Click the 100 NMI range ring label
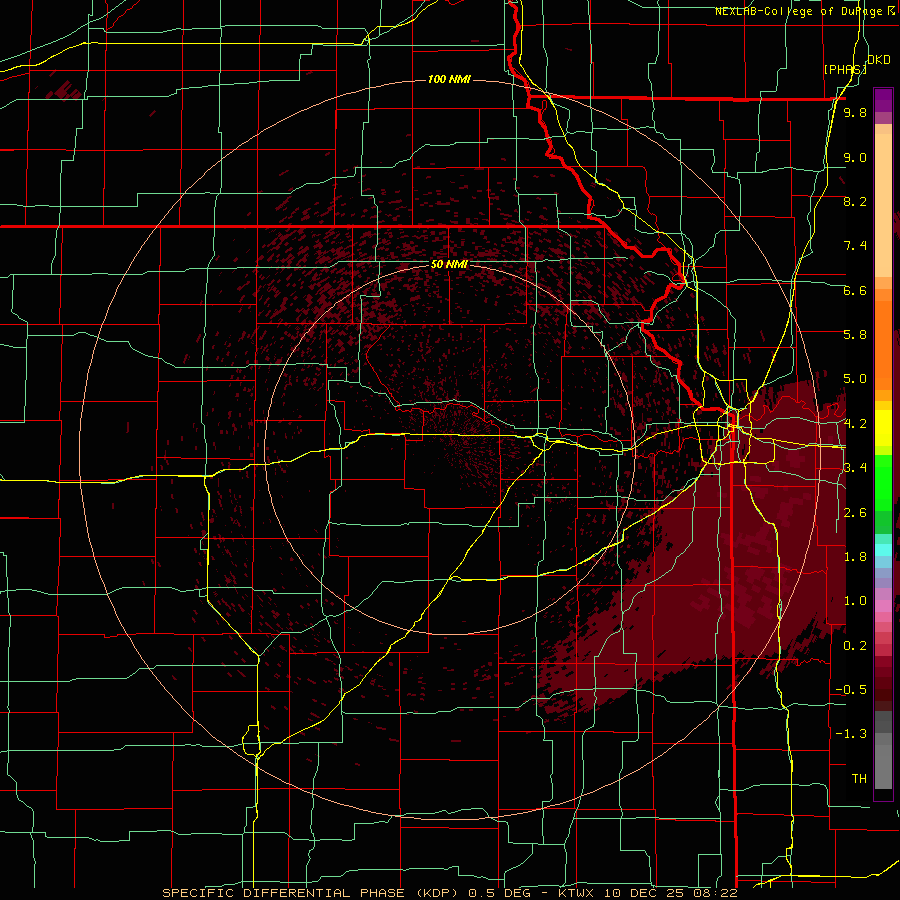Screen dimensions: 900x900 coord(449,79)
